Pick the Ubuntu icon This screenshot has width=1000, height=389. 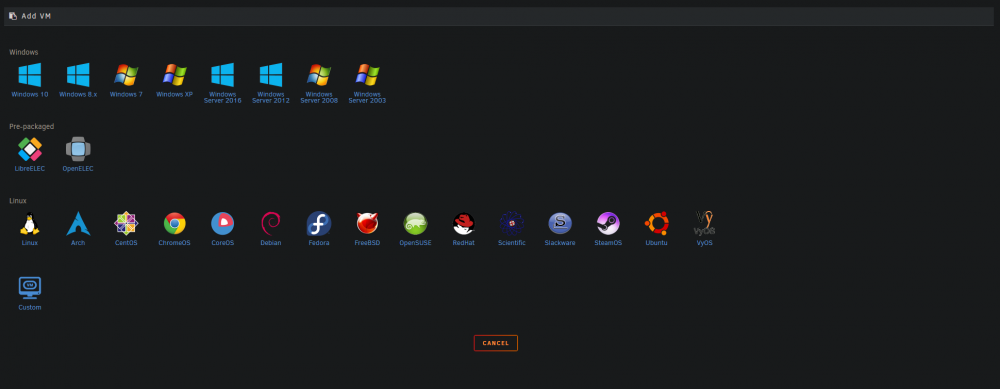click(656, 224)
